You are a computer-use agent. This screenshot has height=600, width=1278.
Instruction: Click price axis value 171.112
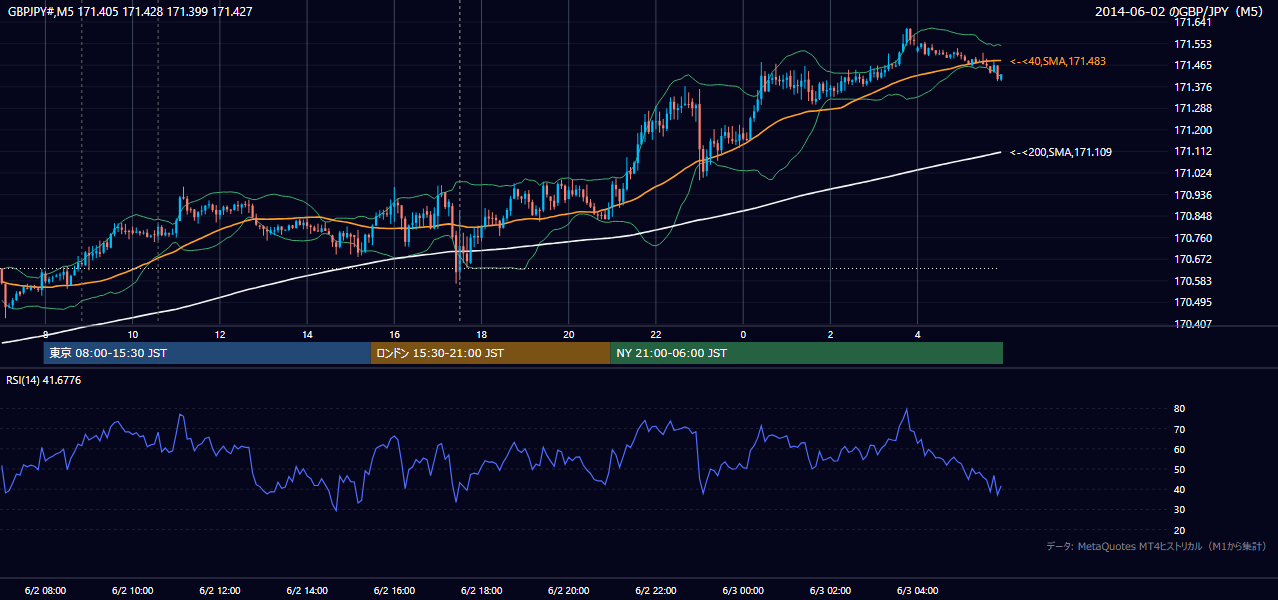[1193, 152]
